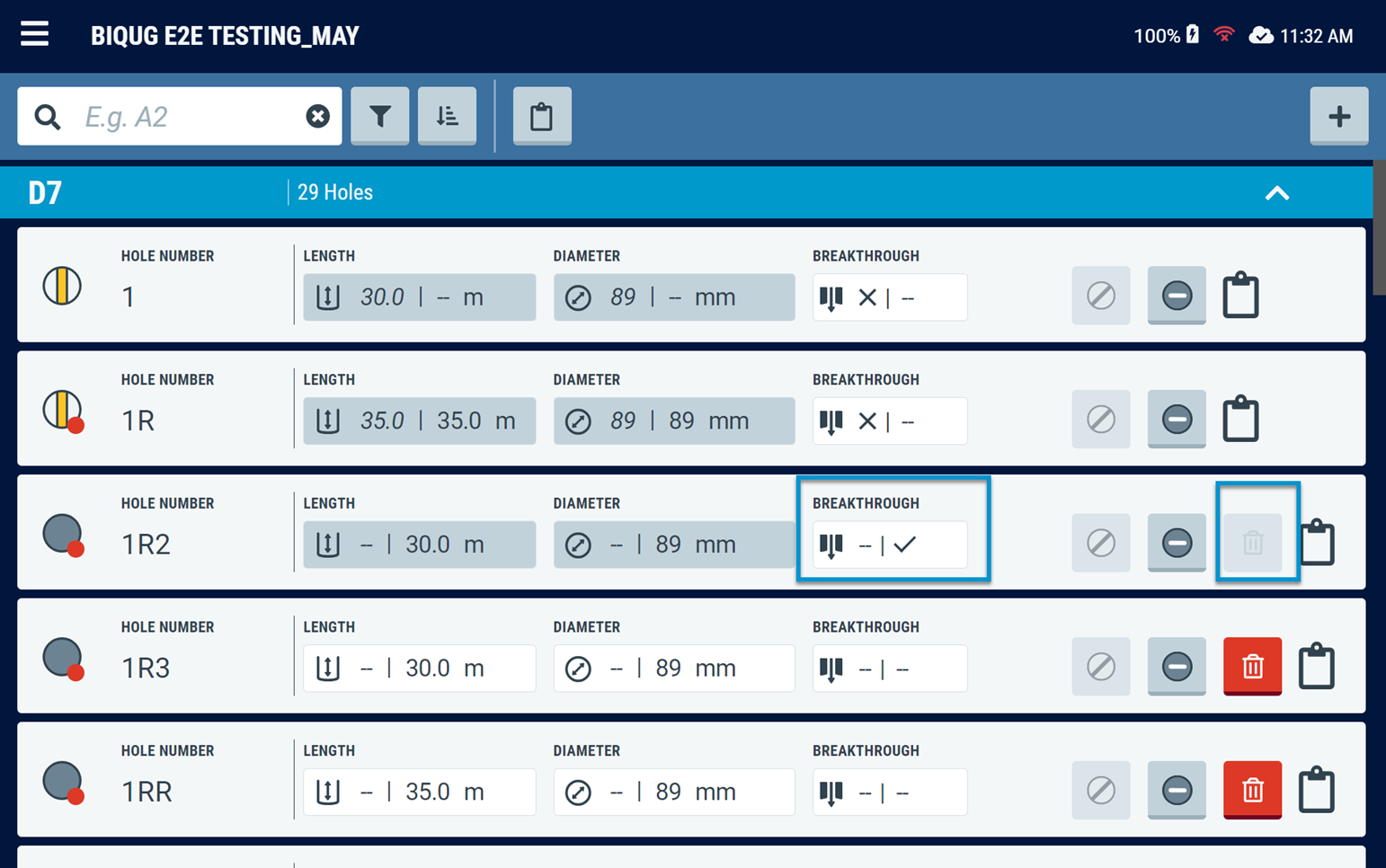Click the minus button for hole 1R2
This screenshot has width=1386, height=868.
pos(1177,543)
